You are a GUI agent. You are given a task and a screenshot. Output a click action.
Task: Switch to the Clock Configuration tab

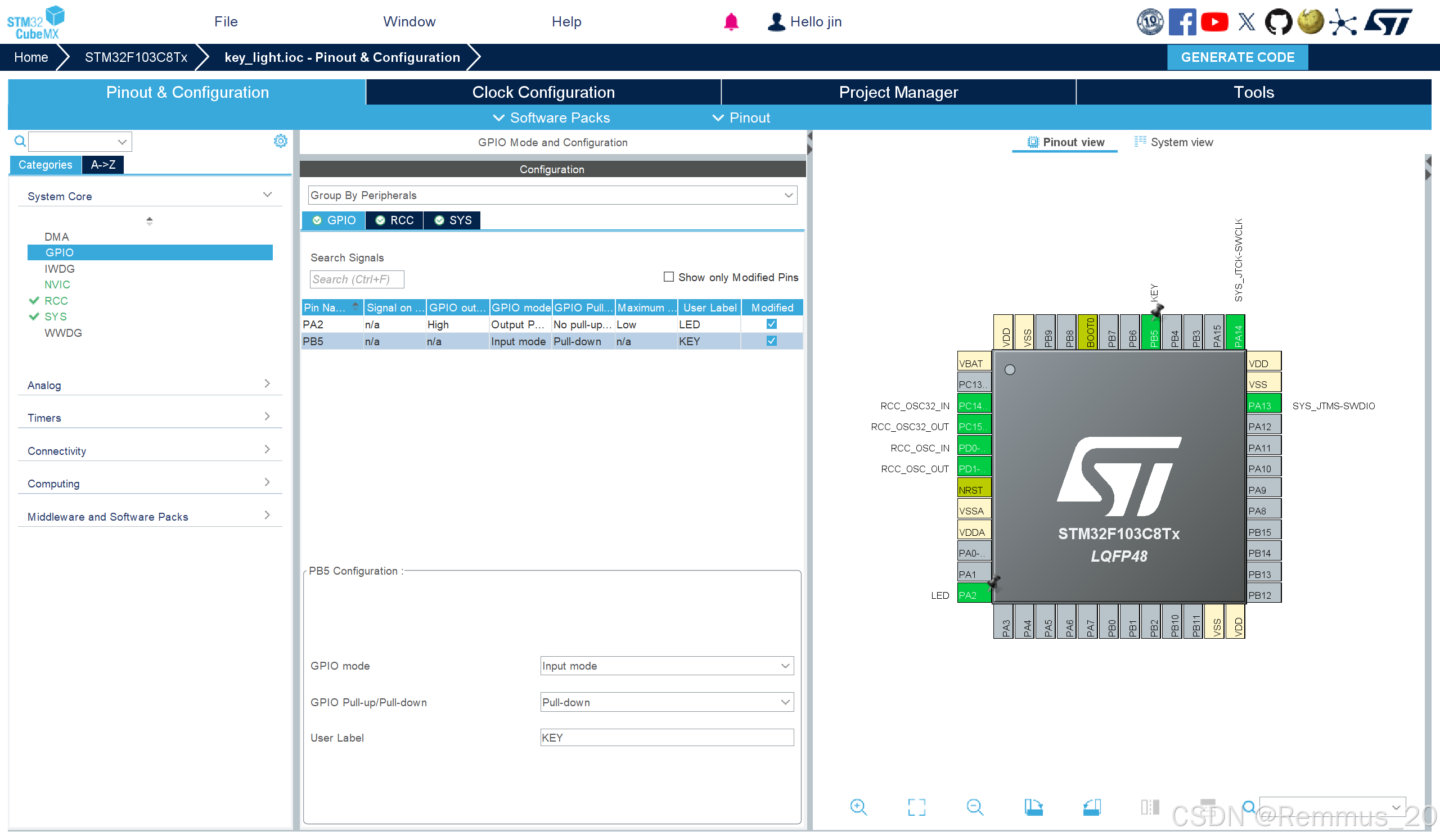543,92
